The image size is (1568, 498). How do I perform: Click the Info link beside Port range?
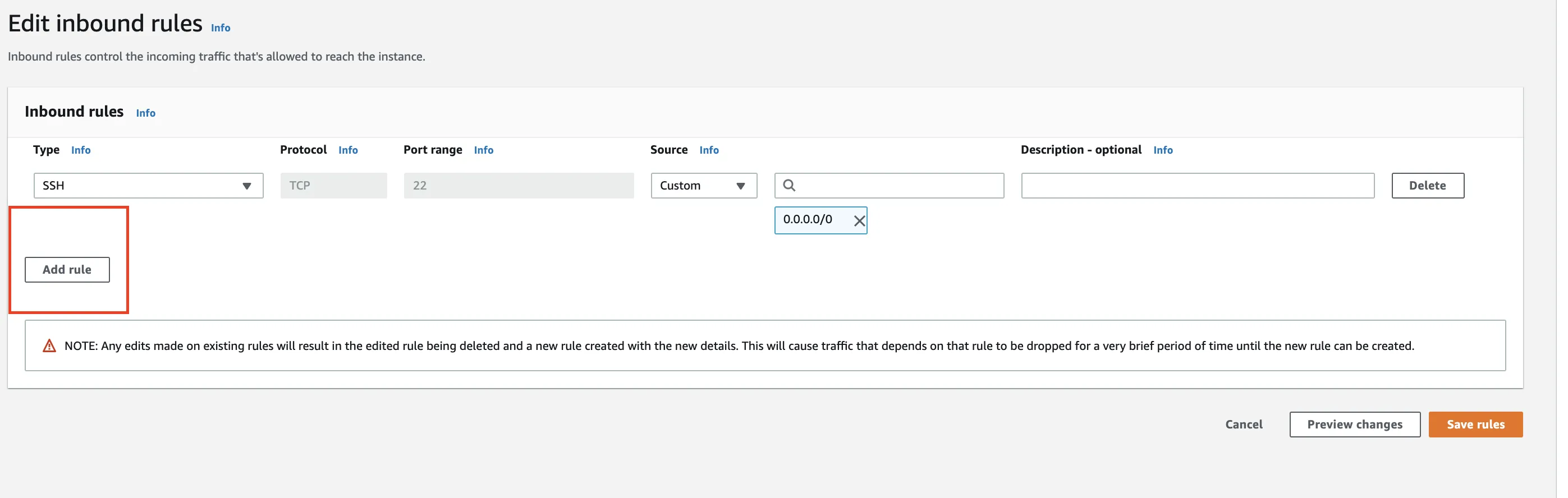point(483,150)
